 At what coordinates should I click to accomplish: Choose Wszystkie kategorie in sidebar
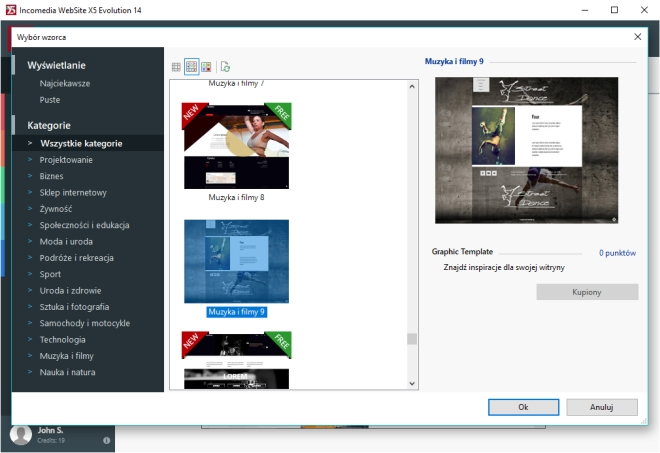click(81, 143)
